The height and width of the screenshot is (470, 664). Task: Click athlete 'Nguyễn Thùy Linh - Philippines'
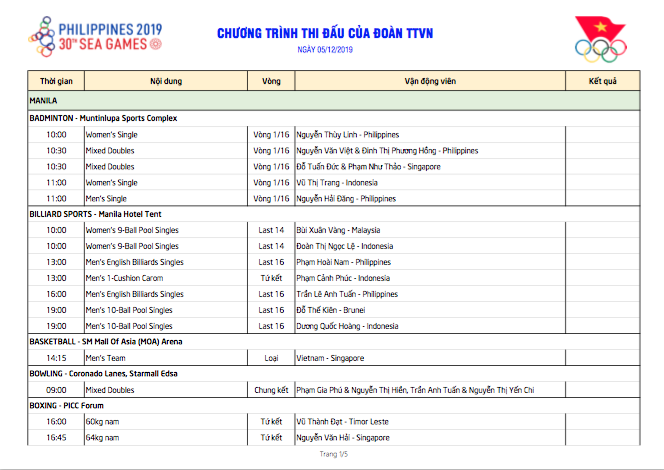(x=348, y=135)
